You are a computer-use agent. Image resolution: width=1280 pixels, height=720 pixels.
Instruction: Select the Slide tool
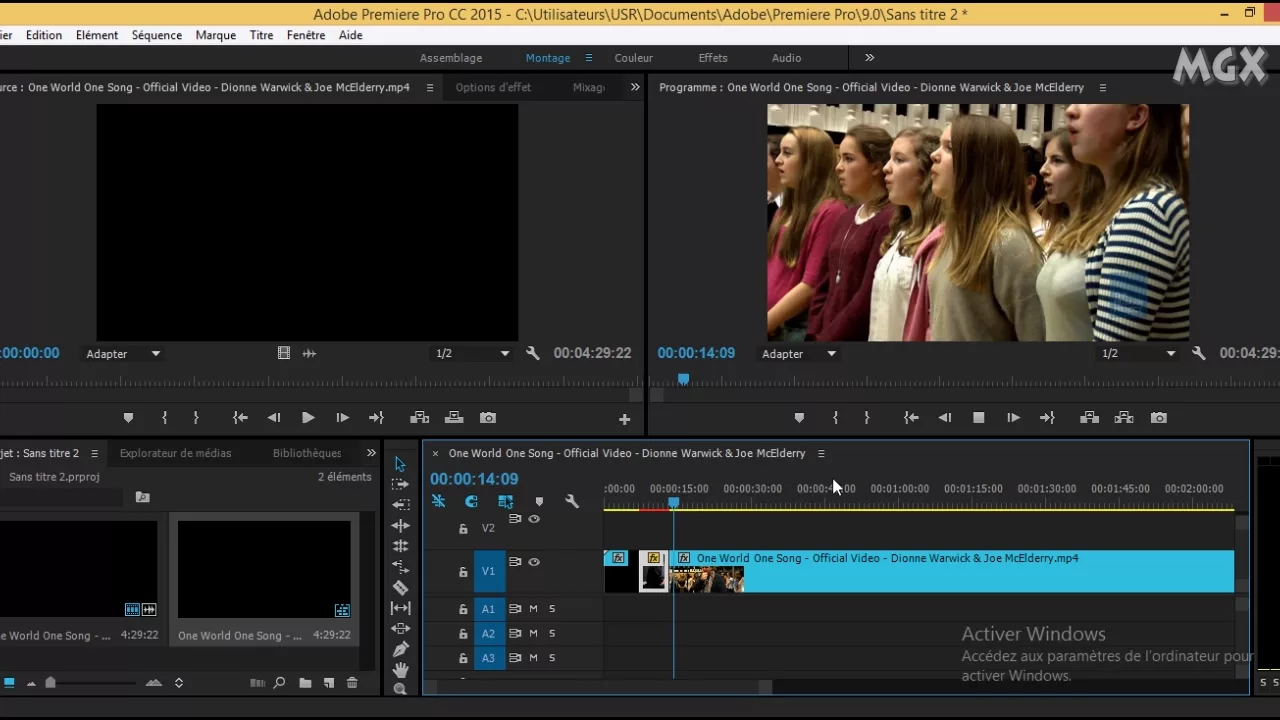pyautogui.click(x=400, y=629)
